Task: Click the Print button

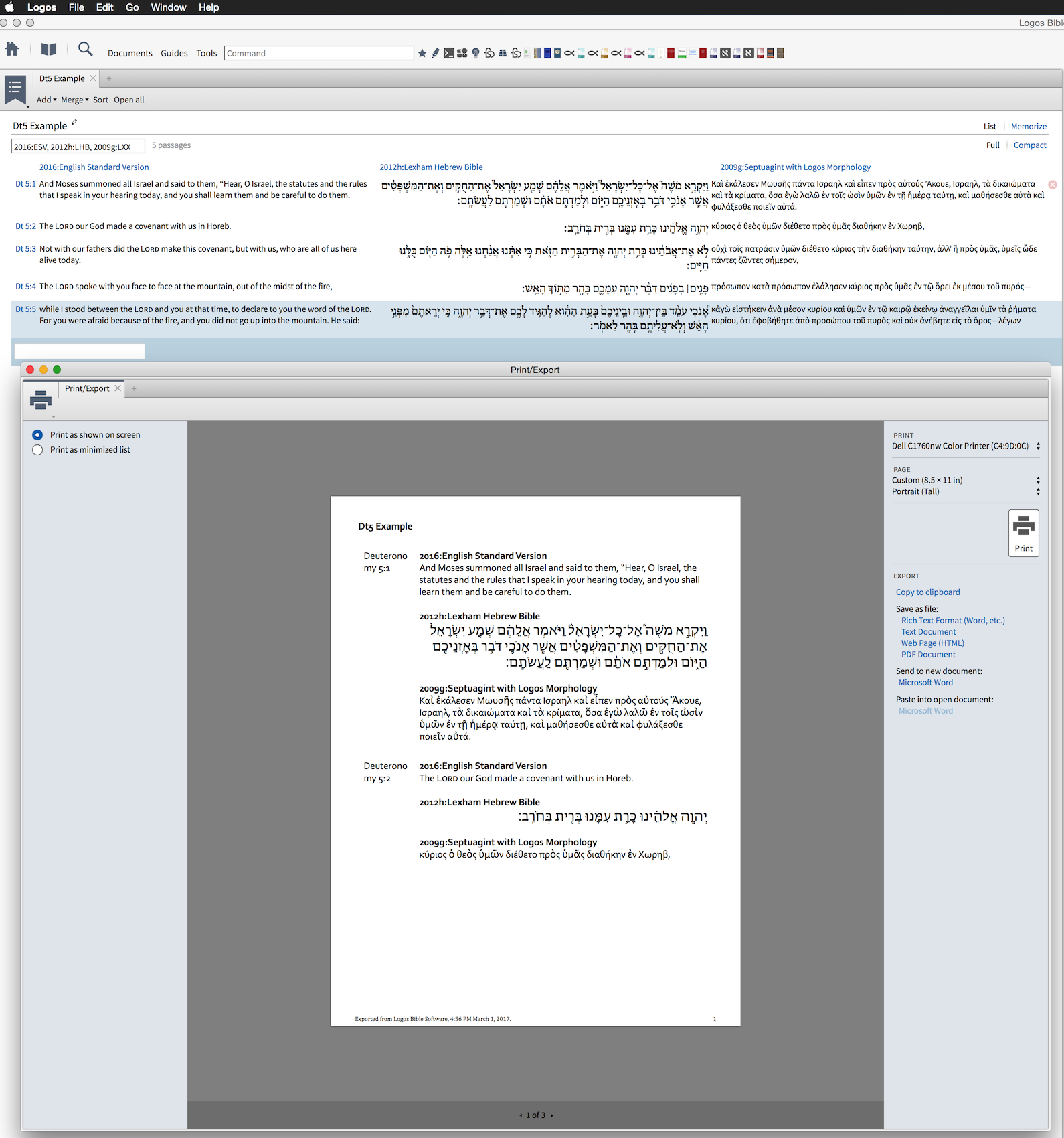Action: click(x=1023, y=533)
